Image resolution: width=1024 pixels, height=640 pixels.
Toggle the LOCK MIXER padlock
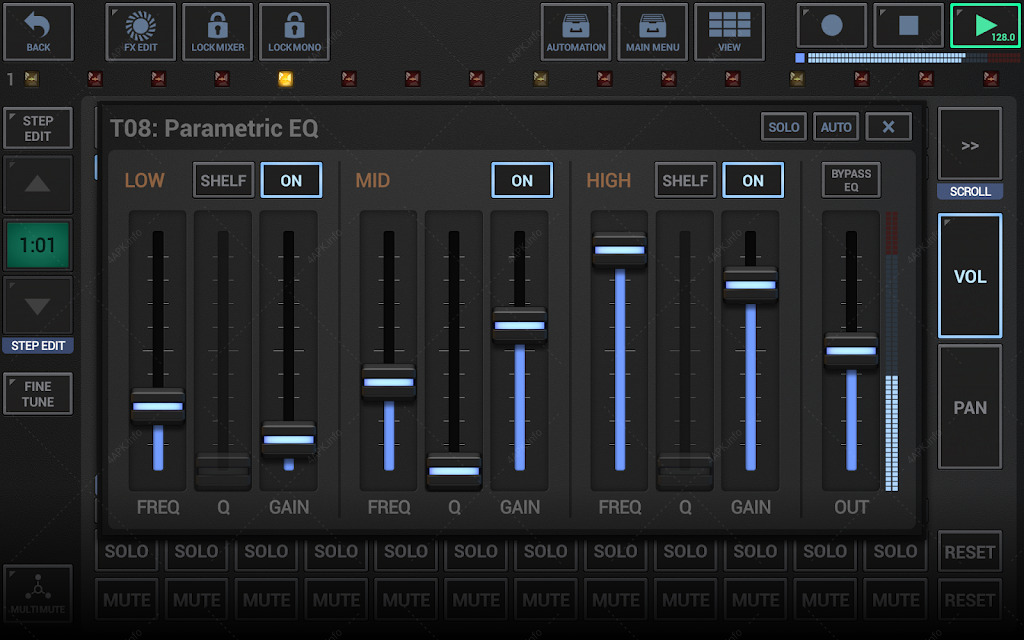click(217, 31)
